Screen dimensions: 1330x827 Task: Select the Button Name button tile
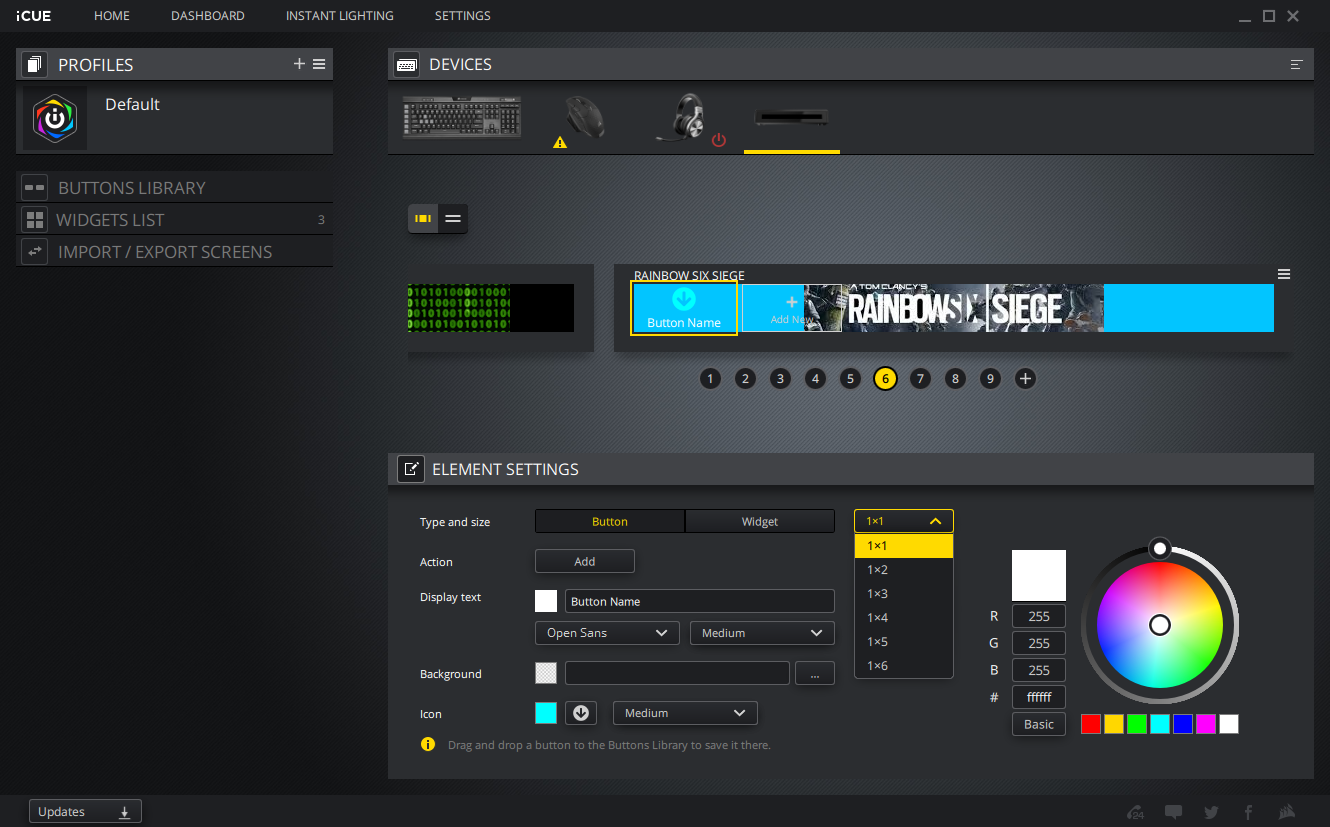[685, 308]
